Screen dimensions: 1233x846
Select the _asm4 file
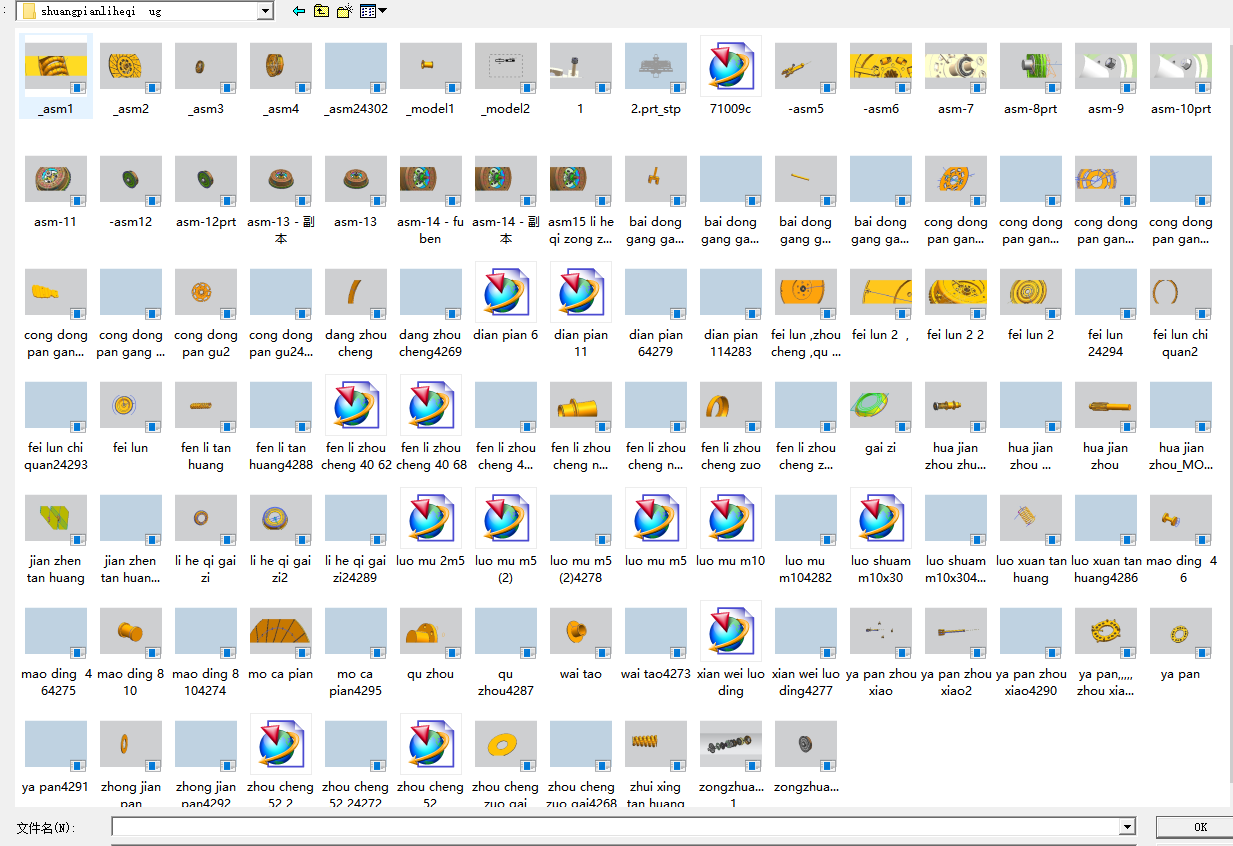pyautogui.click(x=281, y=77)
